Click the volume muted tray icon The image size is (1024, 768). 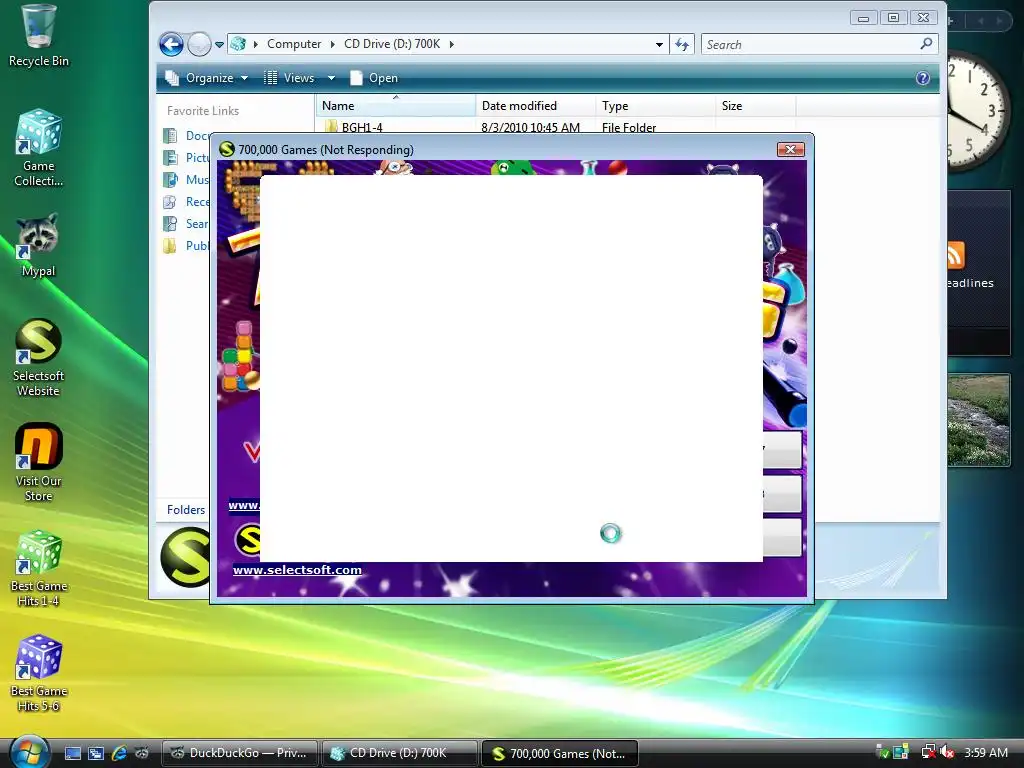(x=947, y=753)
